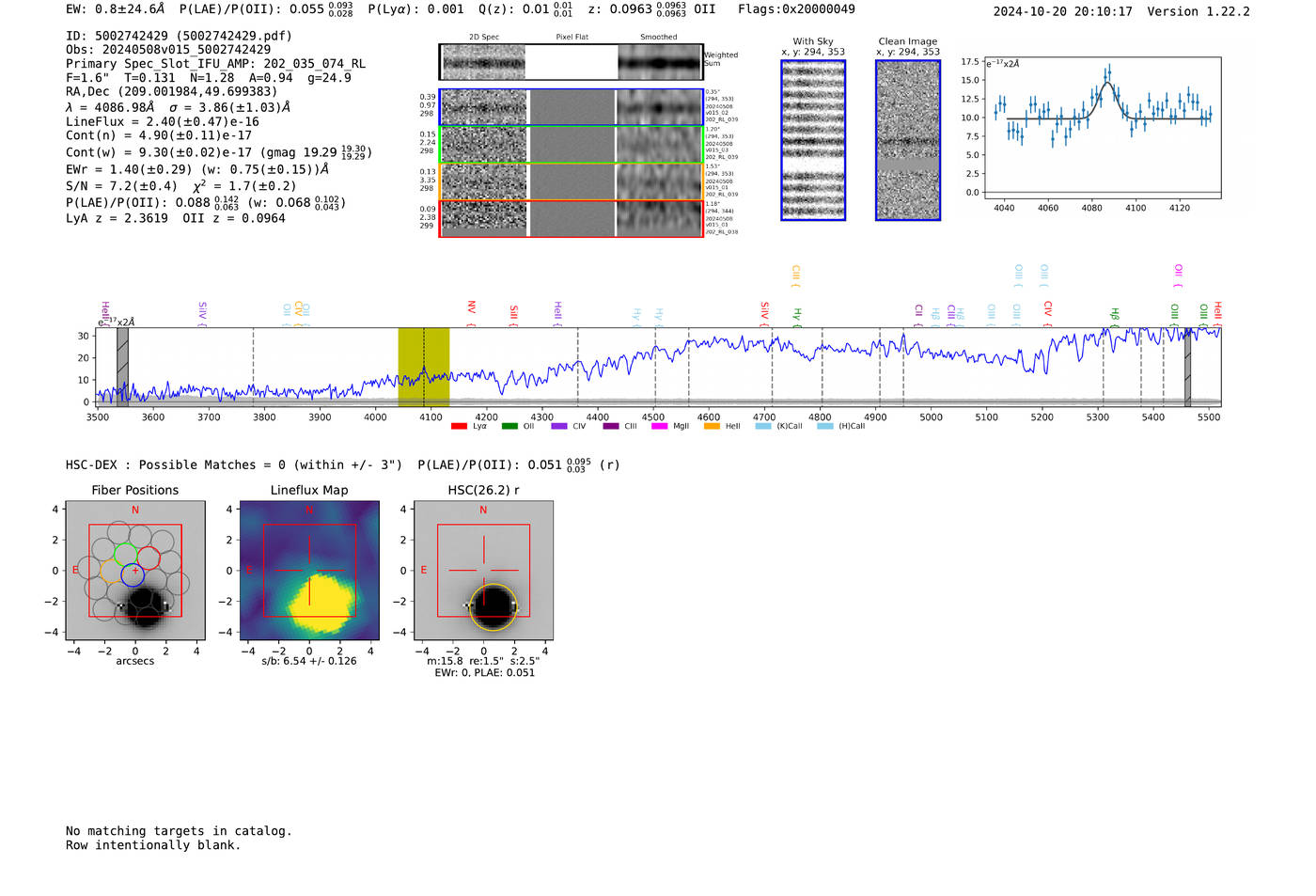The height and width of the screenshot is (896, 1316).
Task: Click the Clean Image panel
Action: click(x=908, y=140)
